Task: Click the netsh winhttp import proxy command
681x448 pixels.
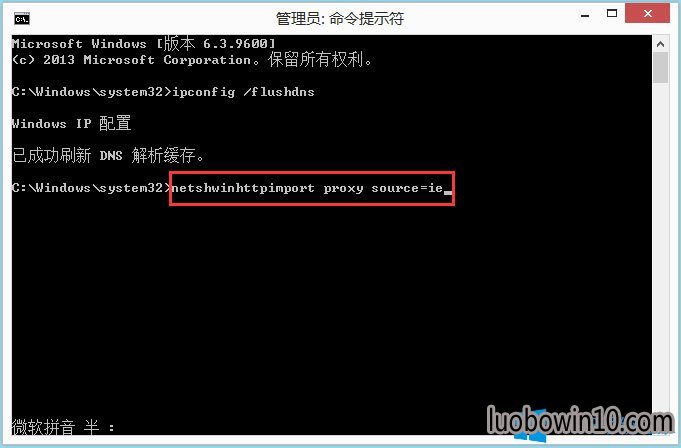Action: click(307, 188)
